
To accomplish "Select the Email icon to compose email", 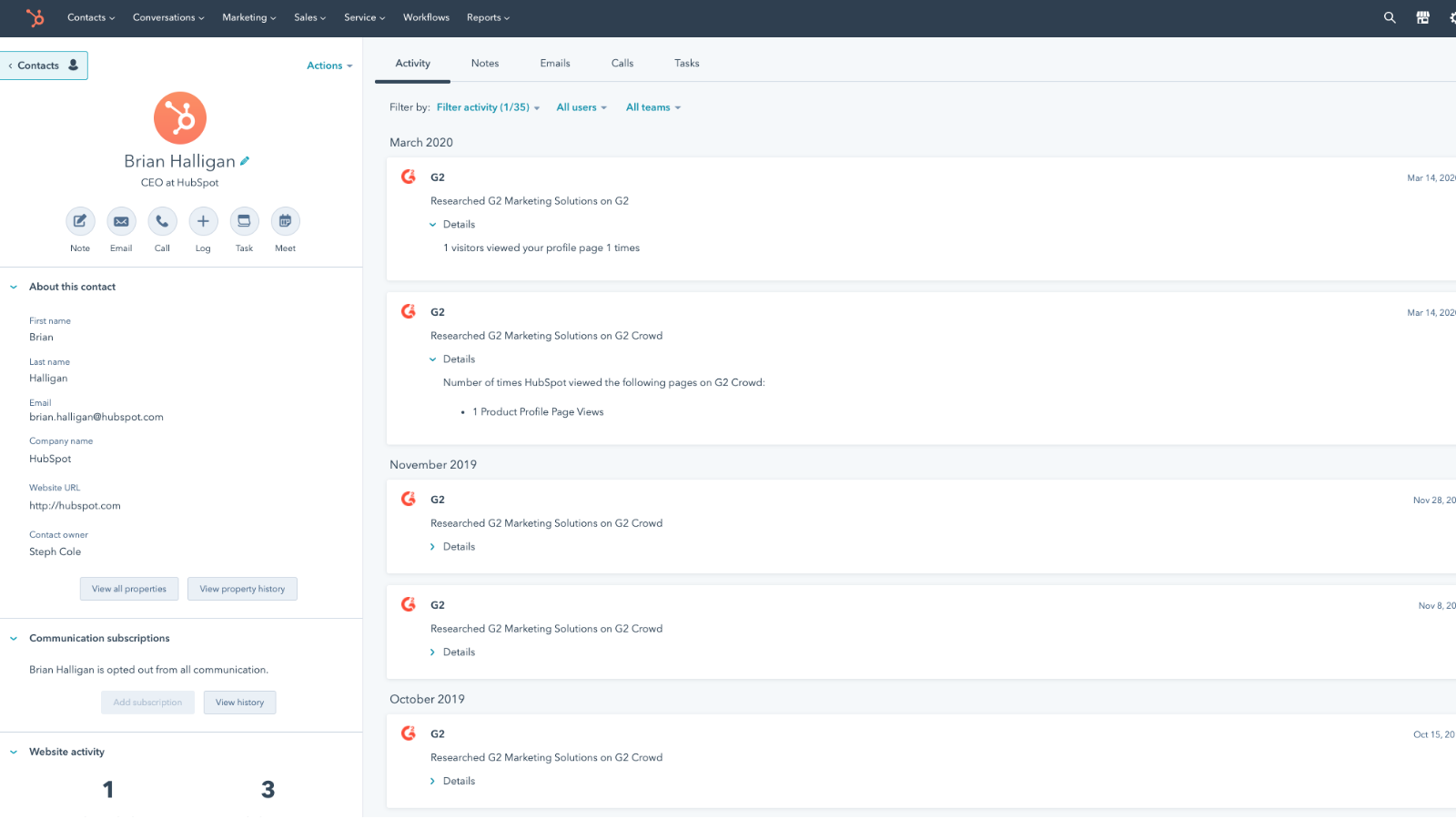I will (121, 221).
